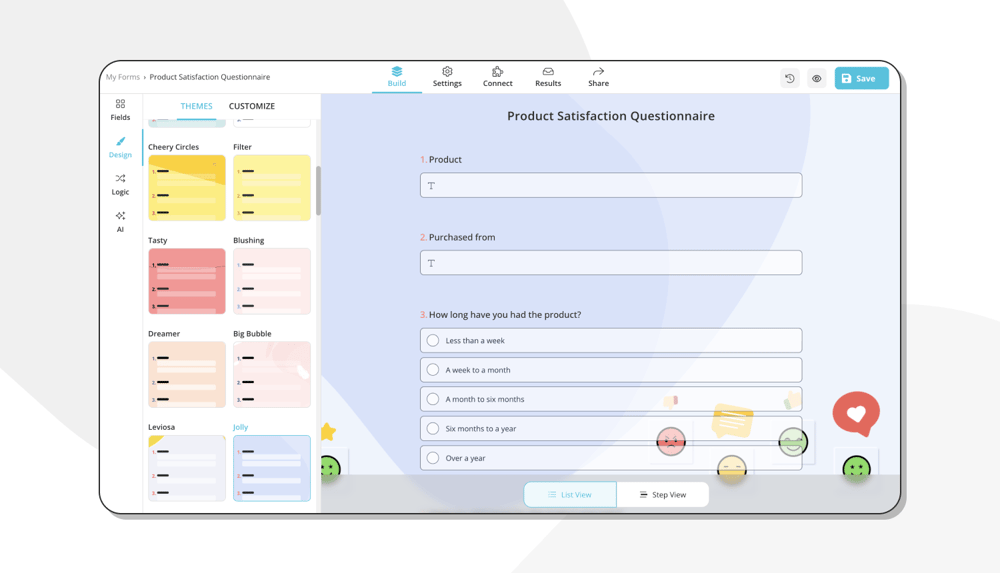
Task: Open the AI sparkle tool
Action: [120, 221]
